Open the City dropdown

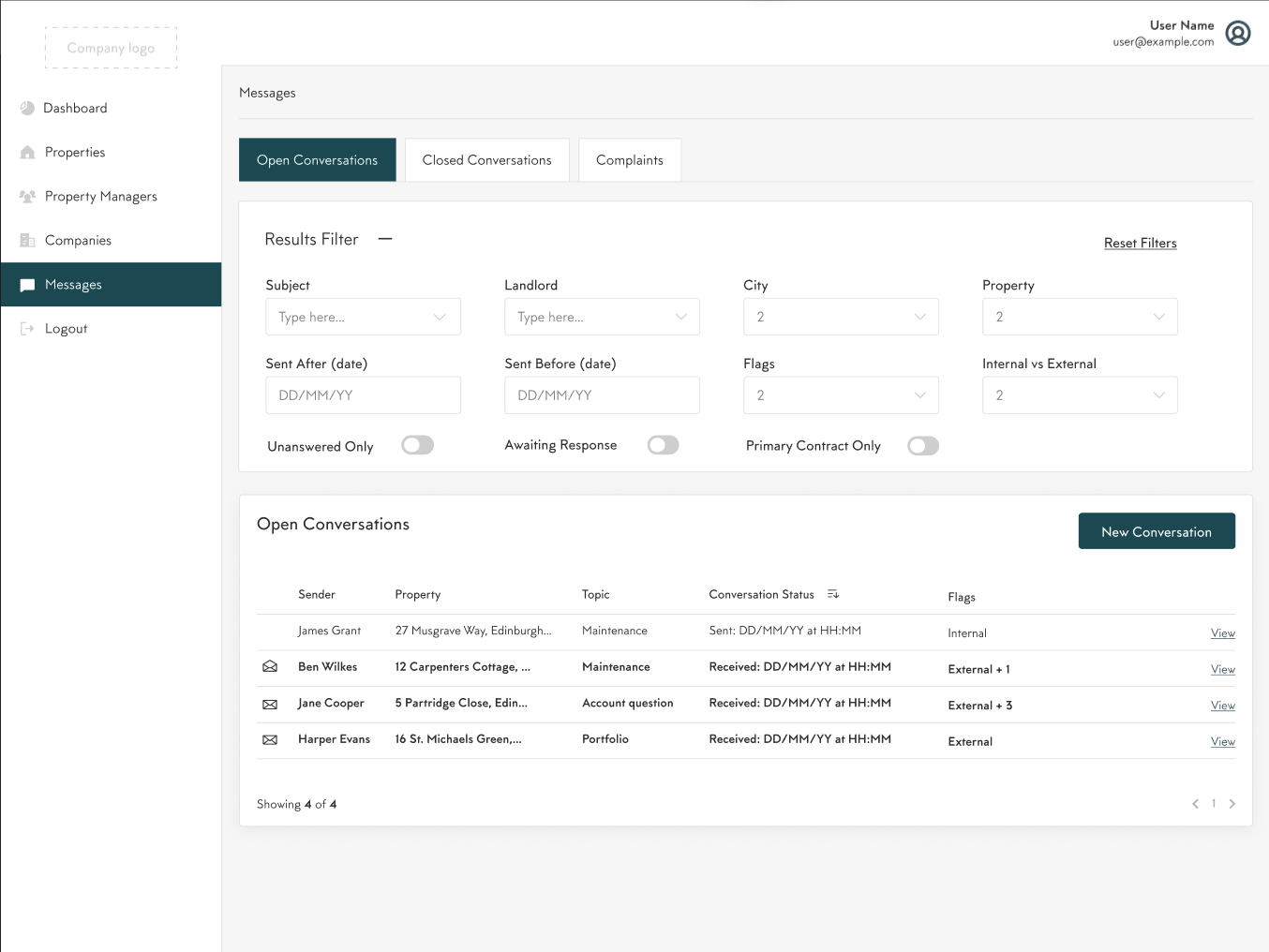(x=841, y=317)
